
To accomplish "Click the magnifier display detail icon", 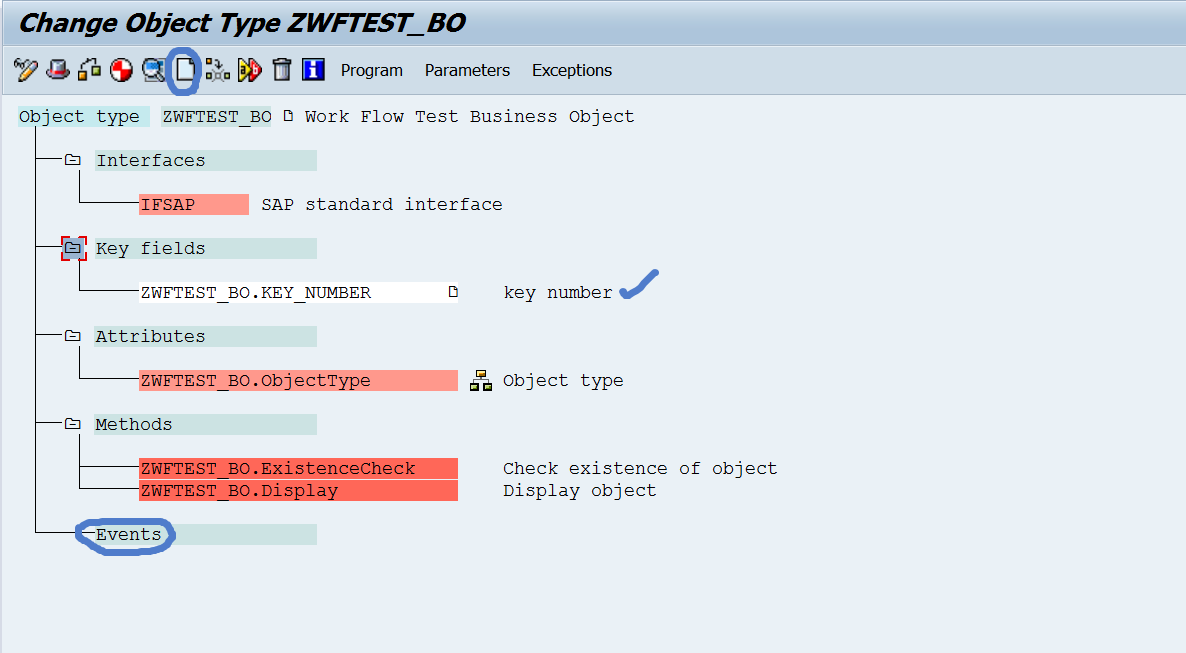I will (x=154, y=70).
